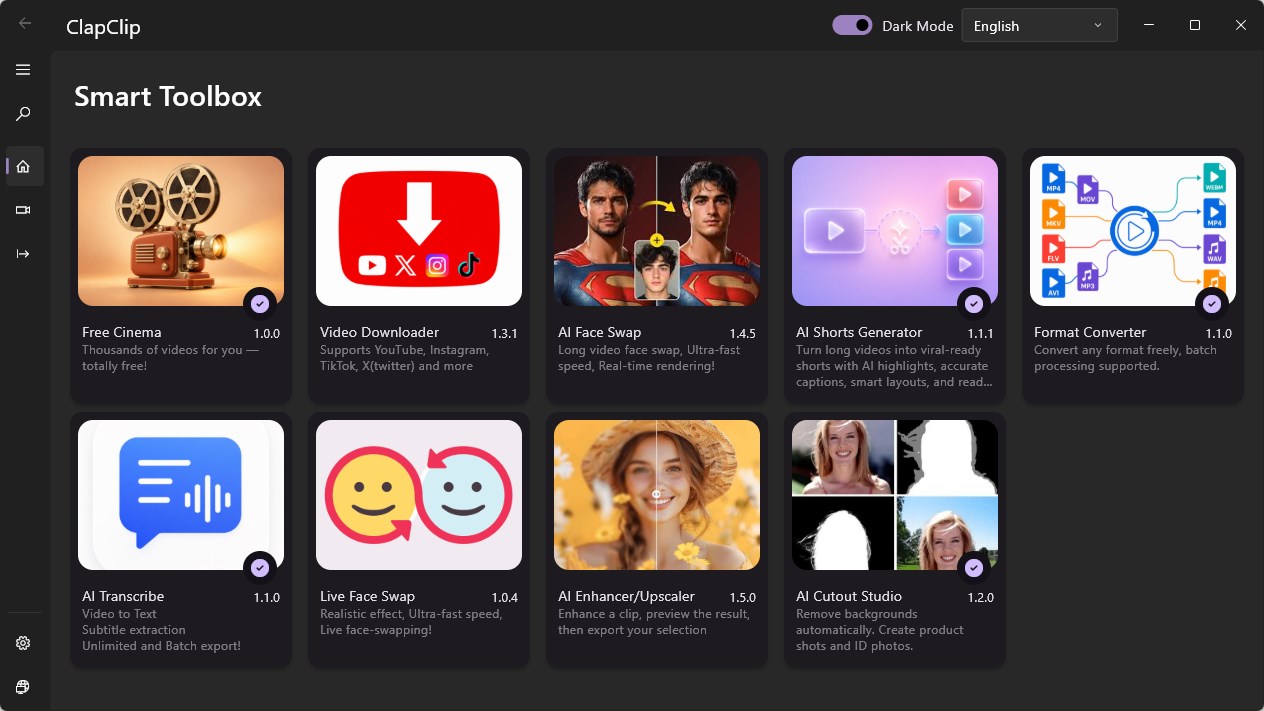Open the Free Cinema projector thumbnail
This screenshot has width=1264, height=711.
pyautogui.click(x=181, y=231)
